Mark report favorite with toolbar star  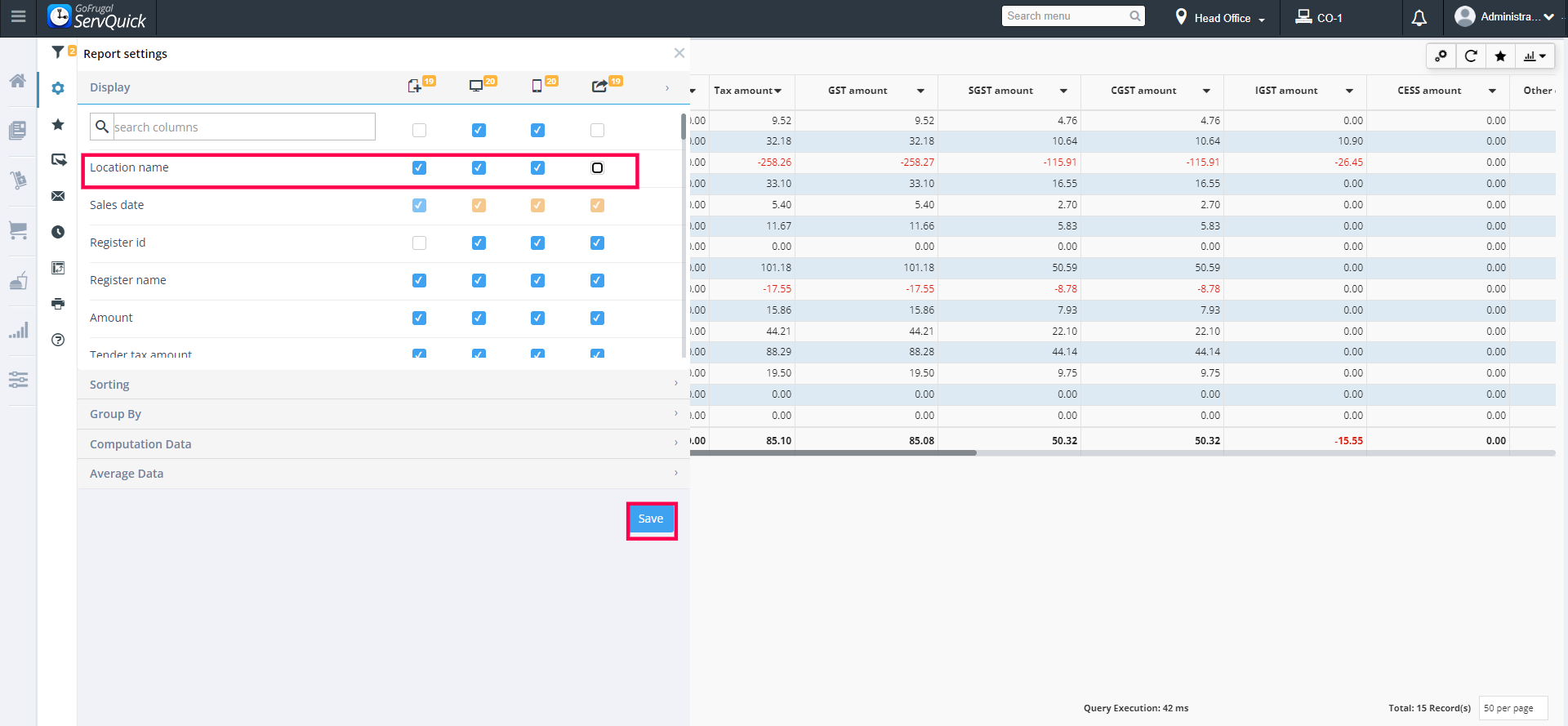[1500, 56]
